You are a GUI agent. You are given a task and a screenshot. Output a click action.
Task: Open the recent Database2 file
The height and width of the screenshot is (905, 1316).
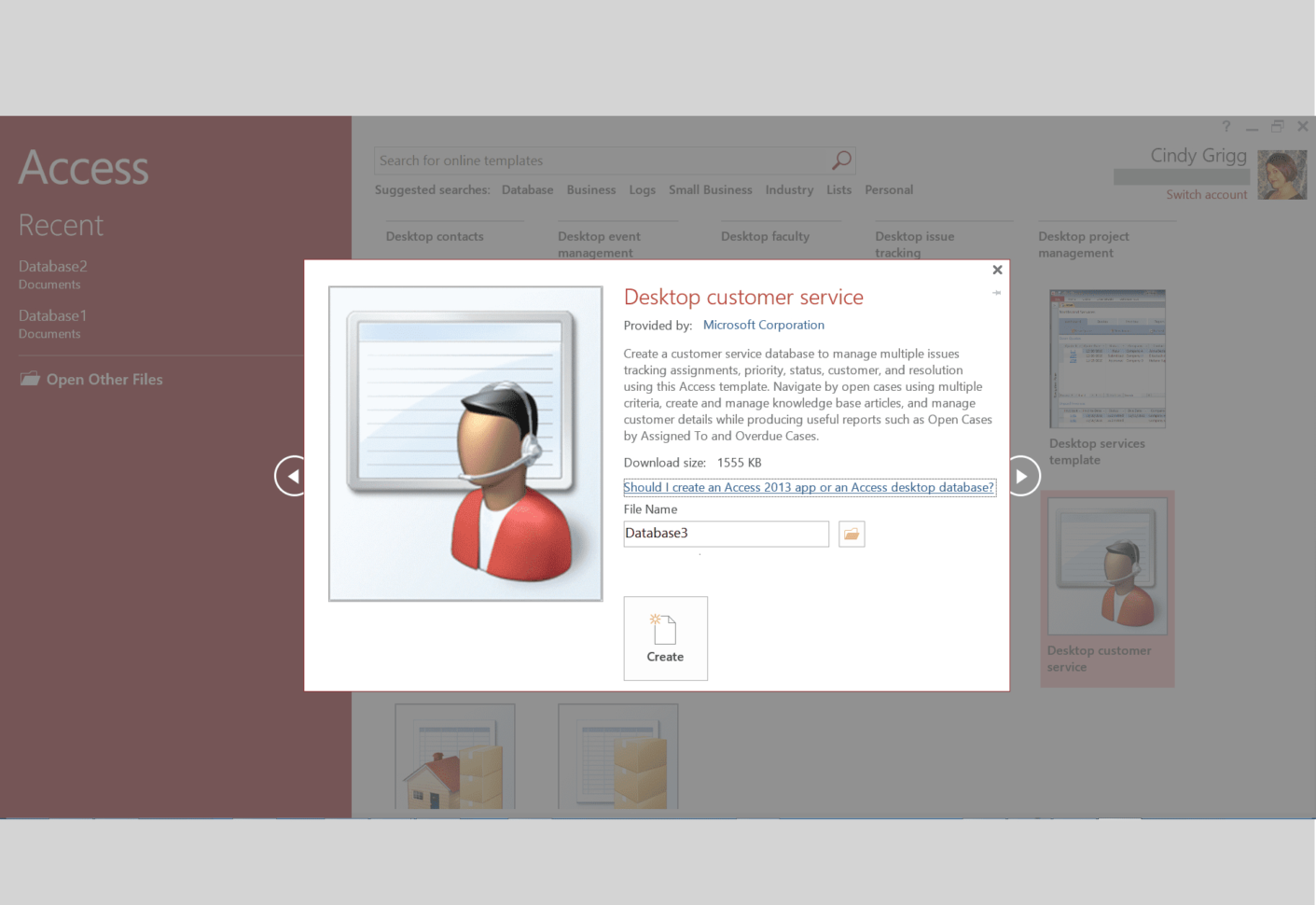(52, 266)
